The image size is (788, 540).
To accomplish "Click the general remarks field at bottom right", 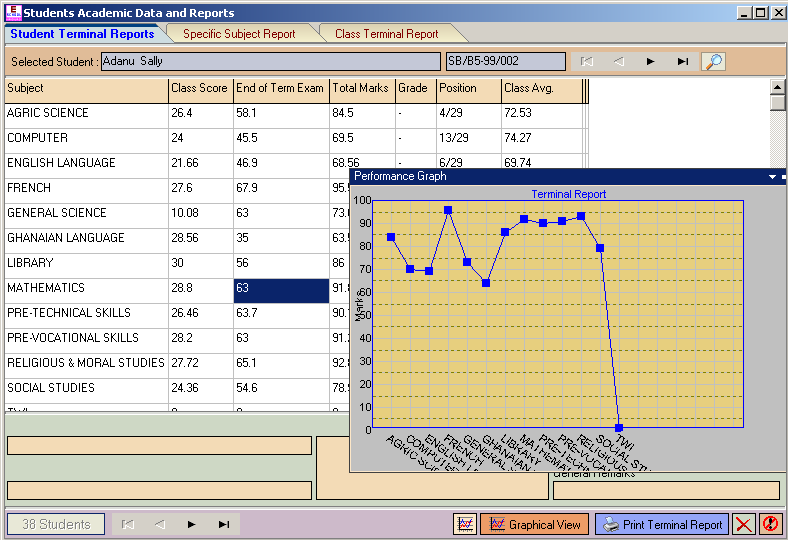I will point(666,490).
